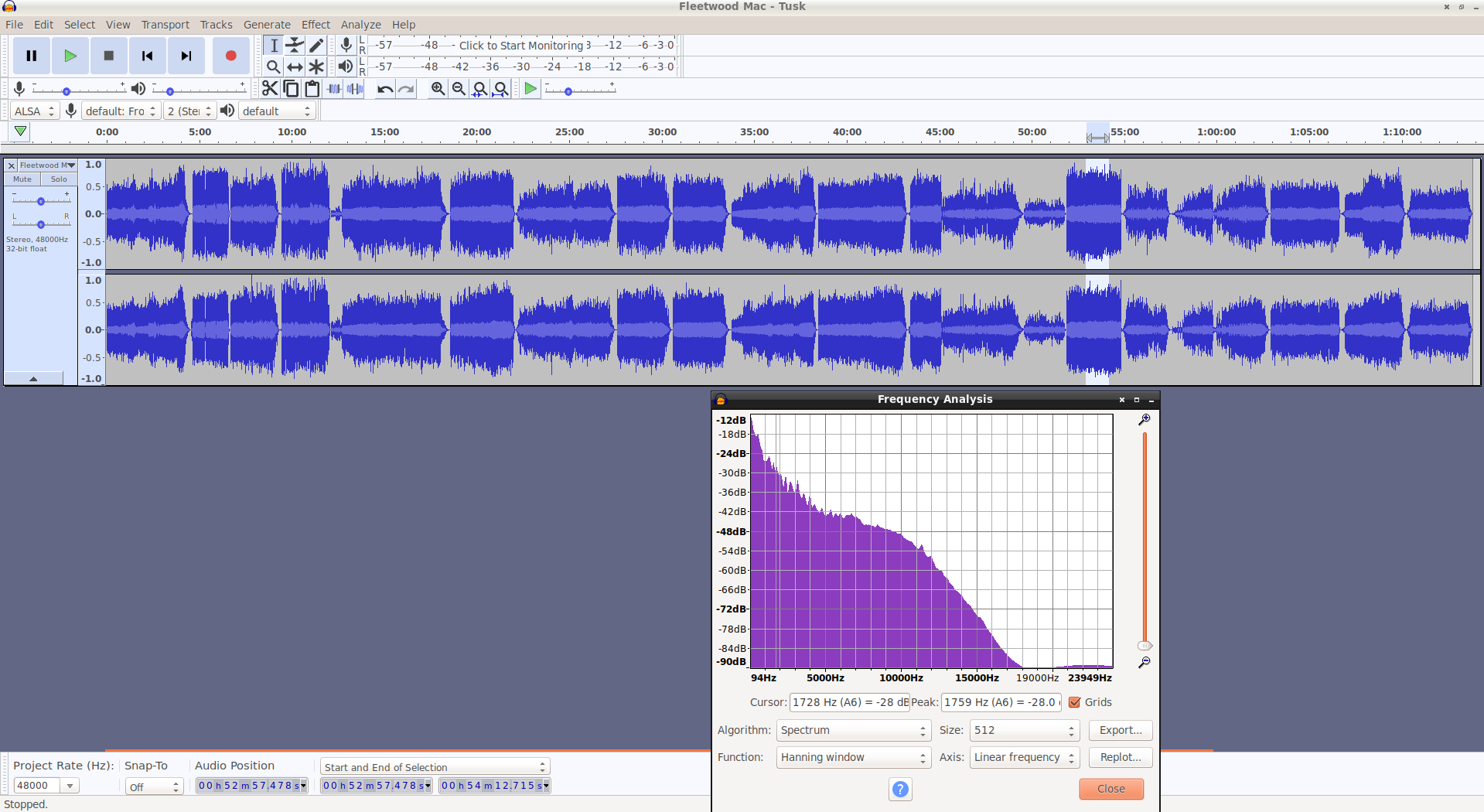Select the Time Shift tool
This screenshot has width=1484, height=812.
click(295, 67)
